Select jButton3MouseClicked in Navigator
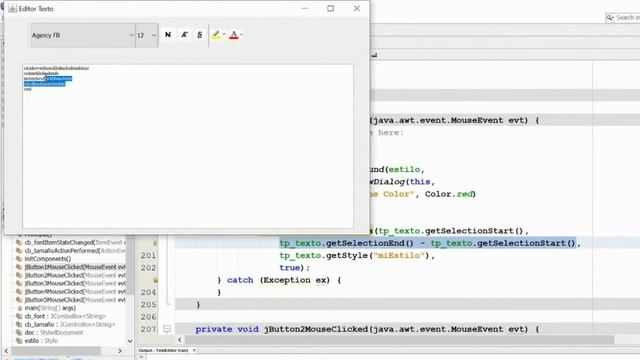 [x=75, y=283]
